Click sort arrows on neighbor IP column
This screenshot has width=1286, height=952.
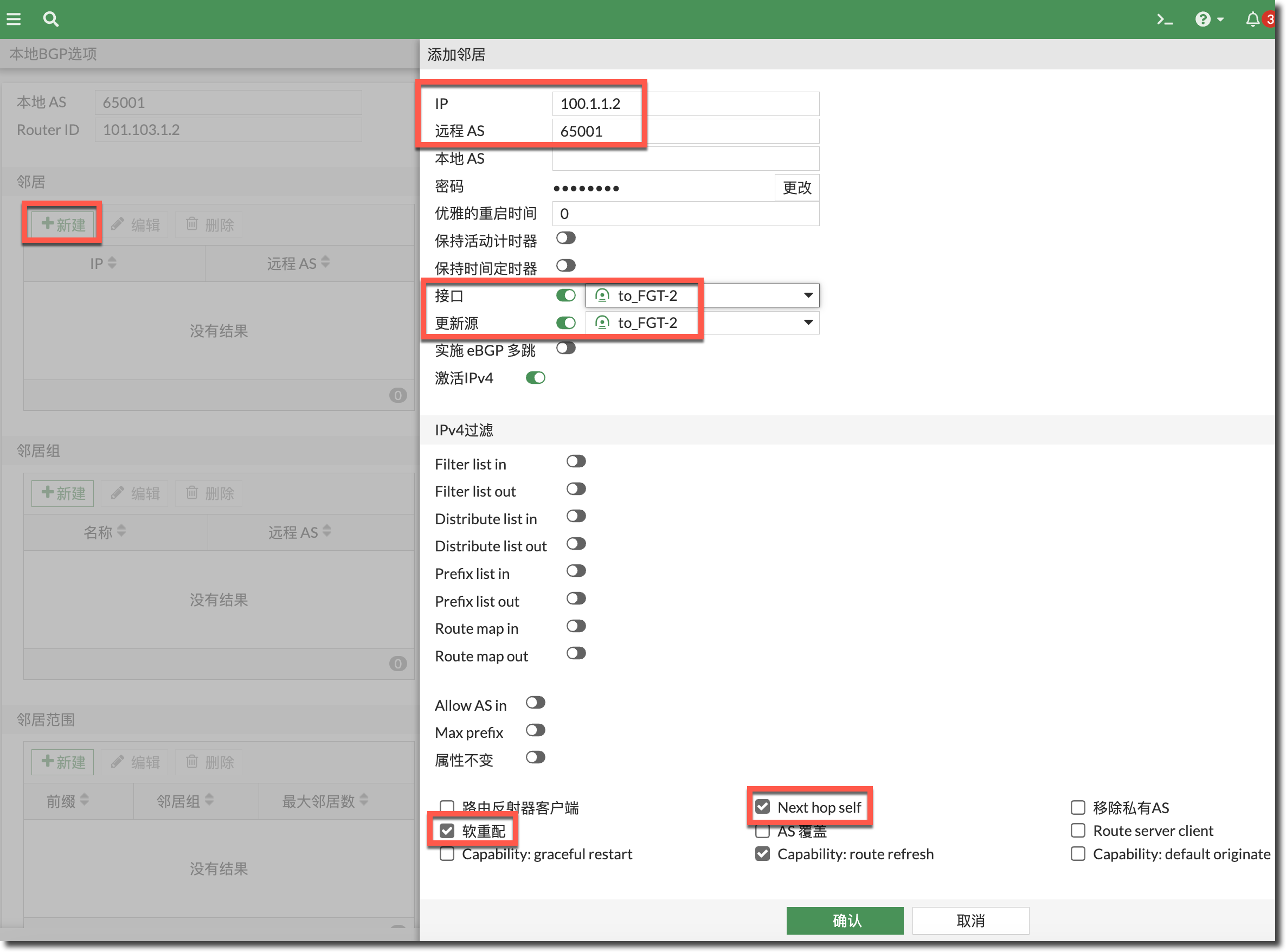(112, 263)
